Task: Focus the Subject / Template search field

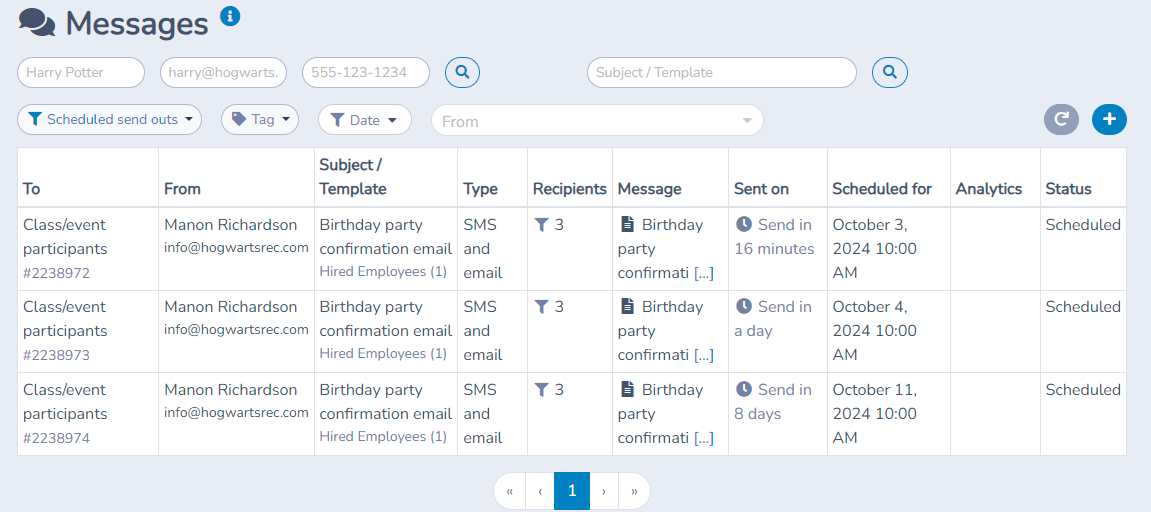Action: [x=722, y=73]
